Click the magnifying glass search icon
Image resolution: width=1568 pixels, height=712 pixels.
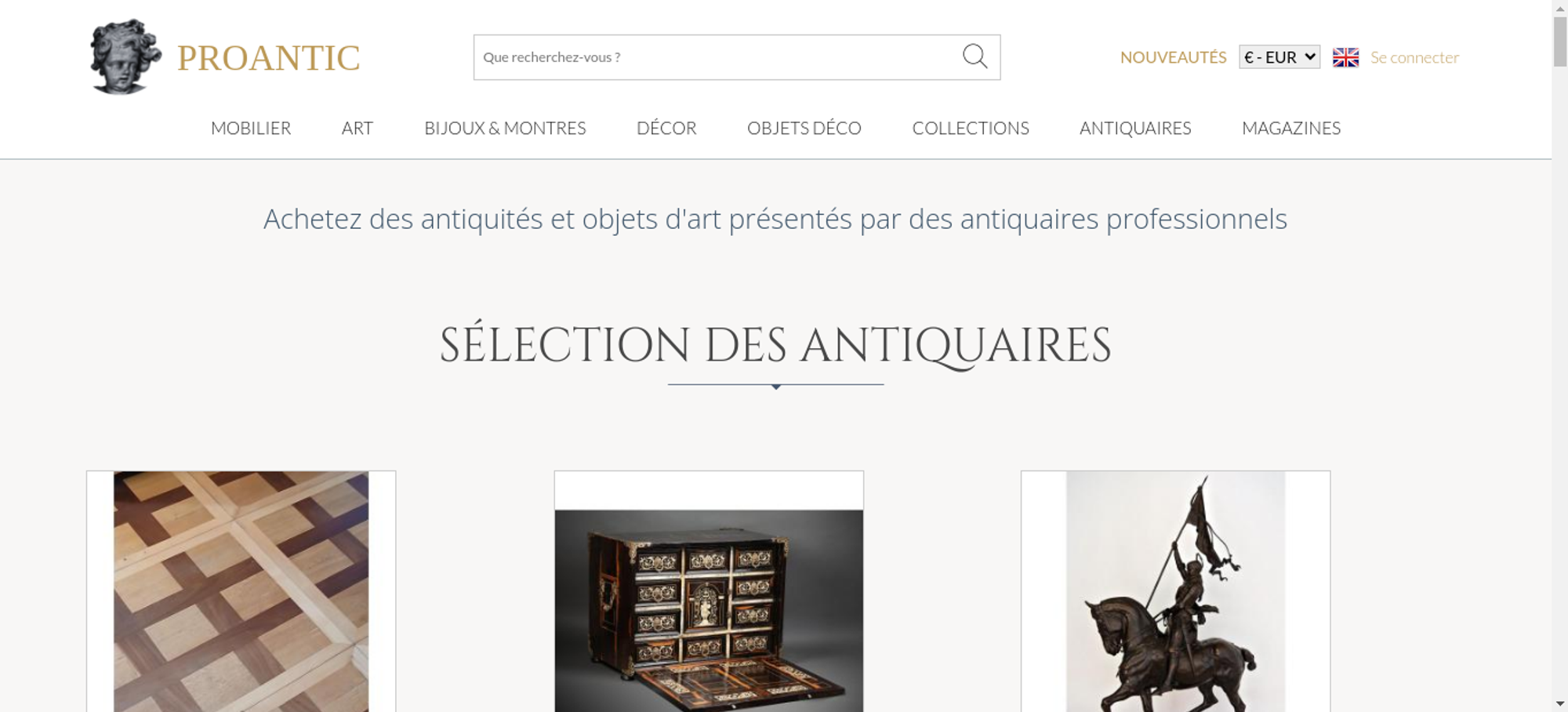click(x=975, y=56)
